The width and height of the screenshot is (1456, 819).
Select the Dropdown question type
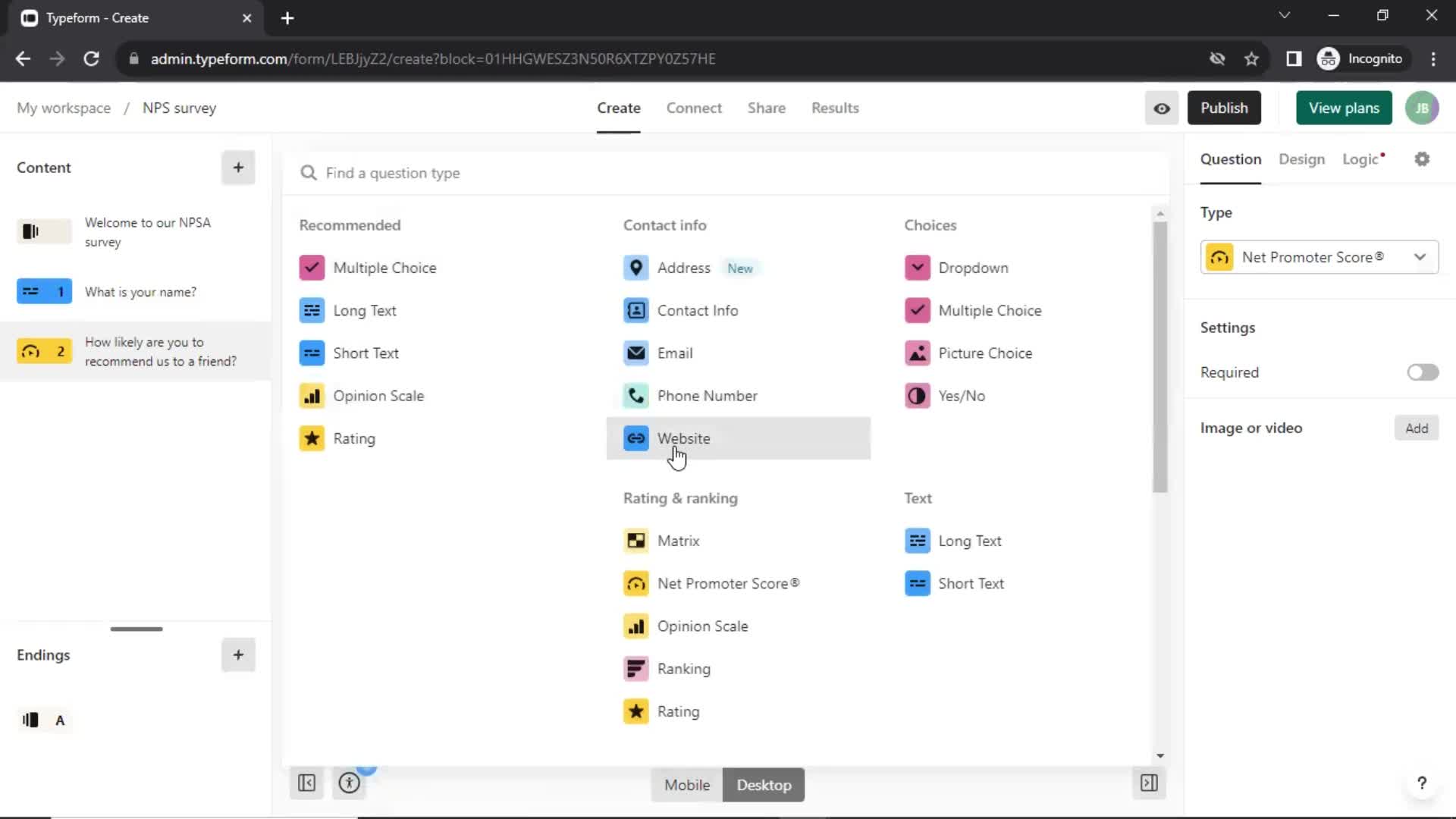coord(956,268)
